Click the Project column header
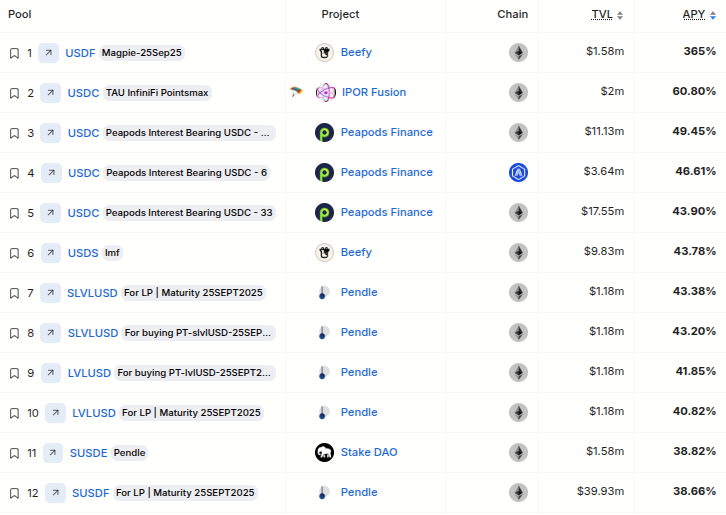Screen dimensions: 726x515 (x=340, y=14)
